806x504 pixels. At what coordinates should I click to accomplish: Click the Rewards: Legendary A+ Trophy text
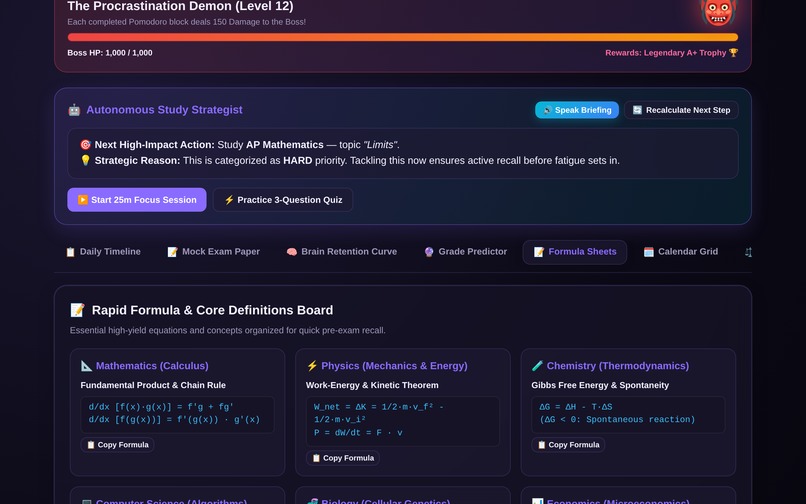click(671, 52)
